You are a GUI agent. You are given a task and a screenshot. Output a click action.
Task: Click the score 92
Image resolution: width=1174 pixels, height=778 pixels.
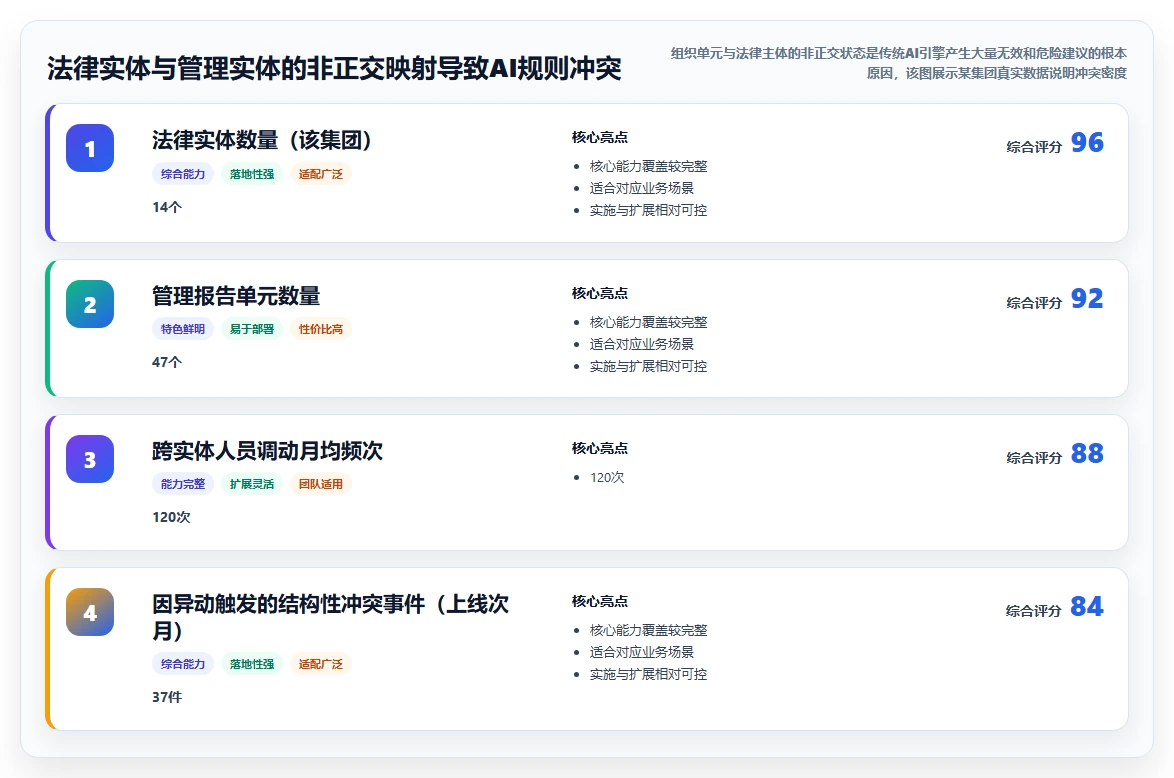1087,298
